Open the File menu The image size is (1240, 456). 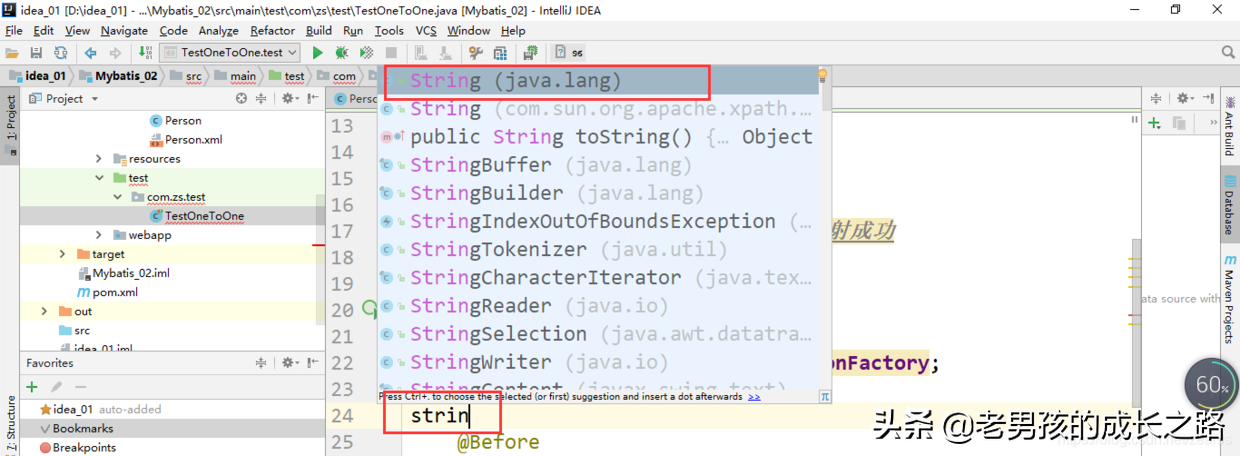coord(13,31)
